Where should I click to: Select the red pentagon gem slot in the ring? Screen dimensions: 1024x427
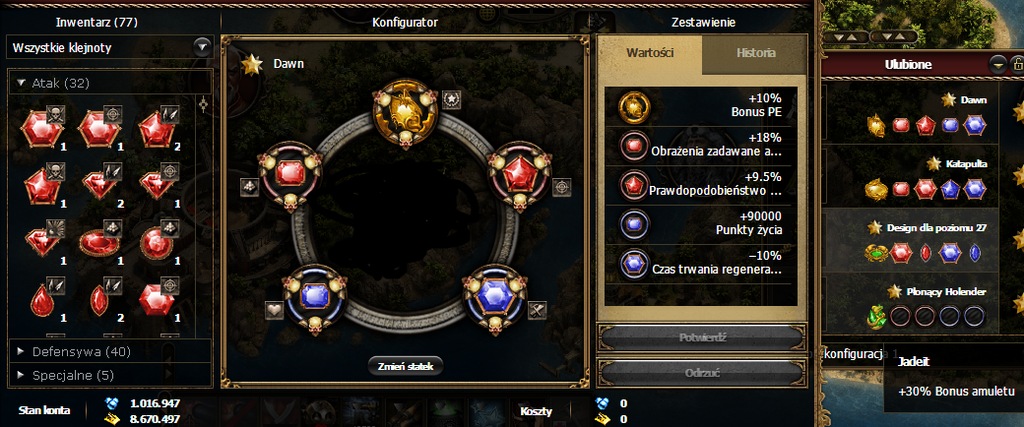coord(520,174)
